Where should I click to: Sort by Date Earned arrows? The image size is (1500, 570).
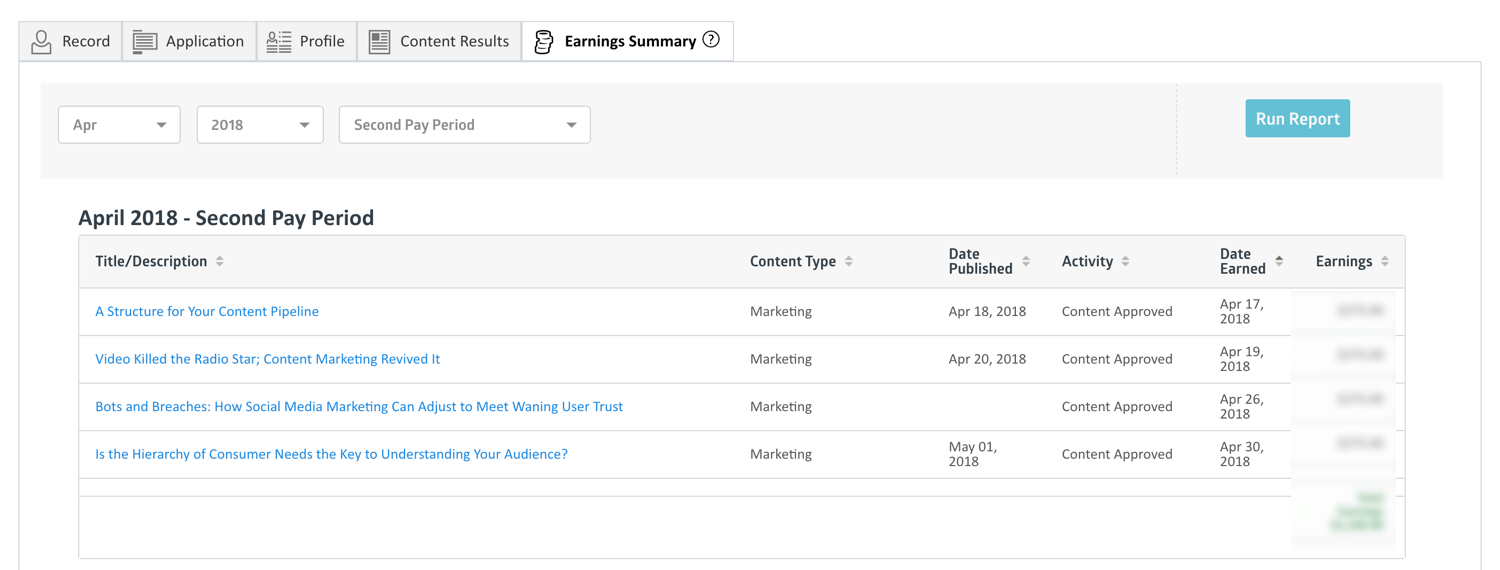(1279, 261)
